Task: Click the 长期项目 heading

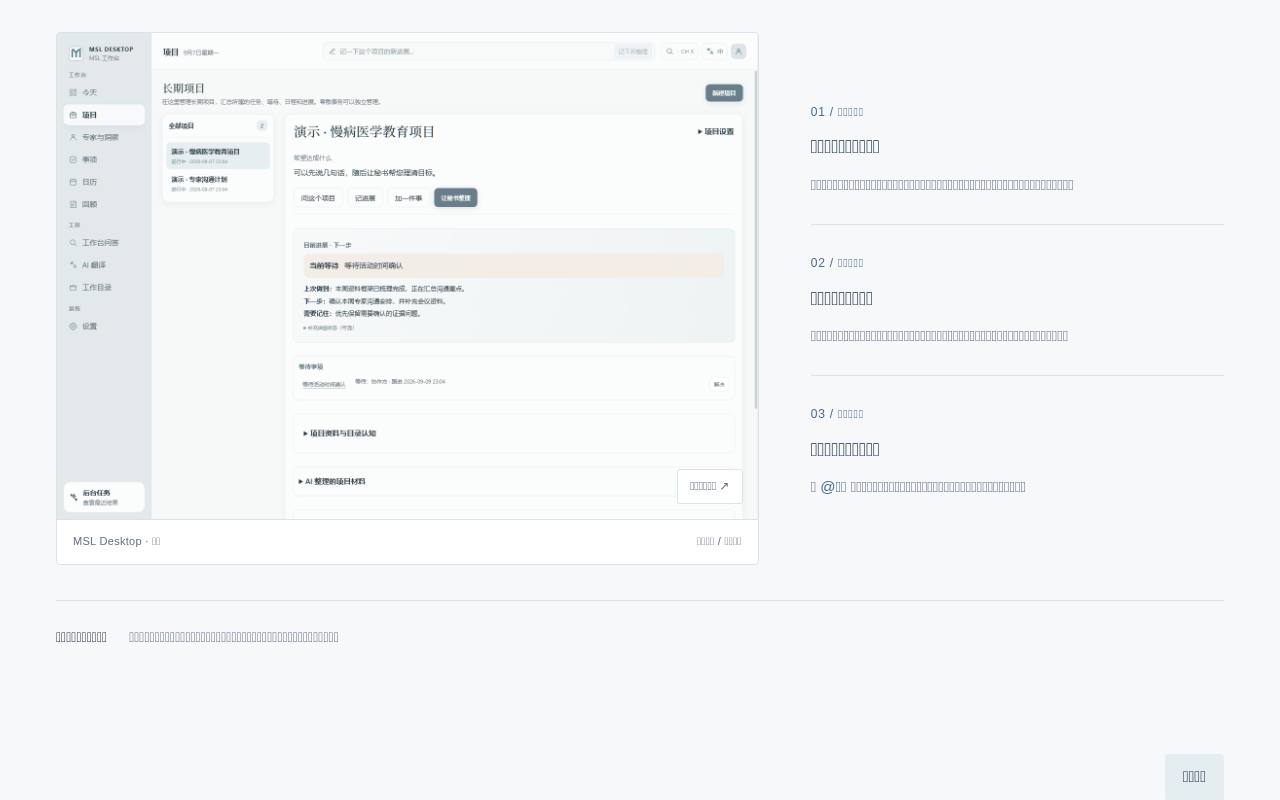Action: [184, 88]
